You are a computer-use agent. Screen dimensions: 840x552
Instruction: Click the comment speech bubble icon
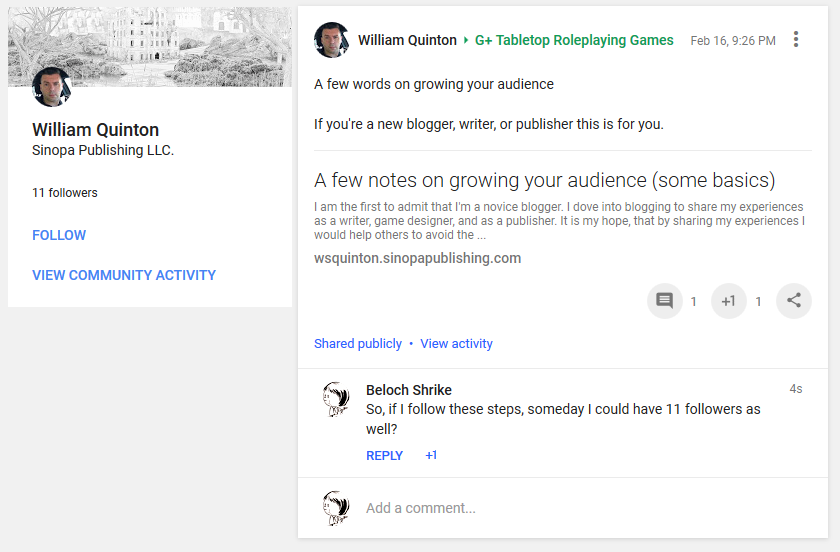(x=664, y=301)
